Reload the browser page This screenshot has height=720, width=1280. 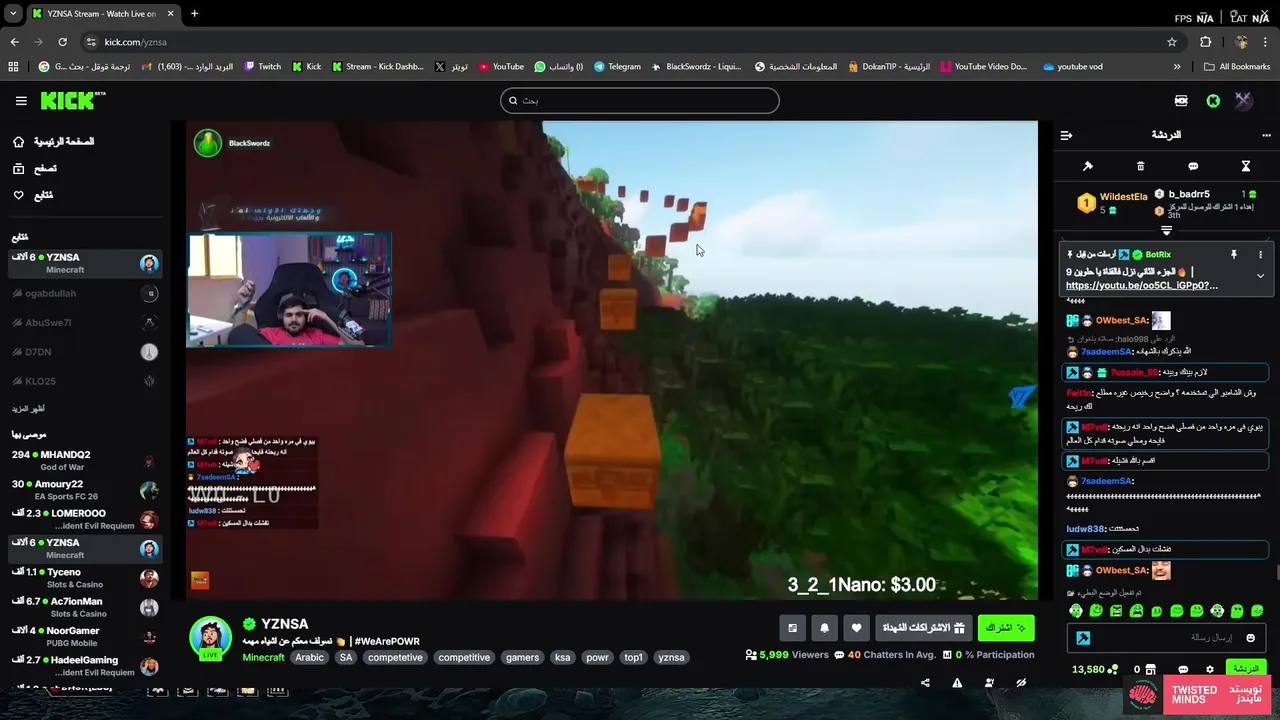[62, 42]
